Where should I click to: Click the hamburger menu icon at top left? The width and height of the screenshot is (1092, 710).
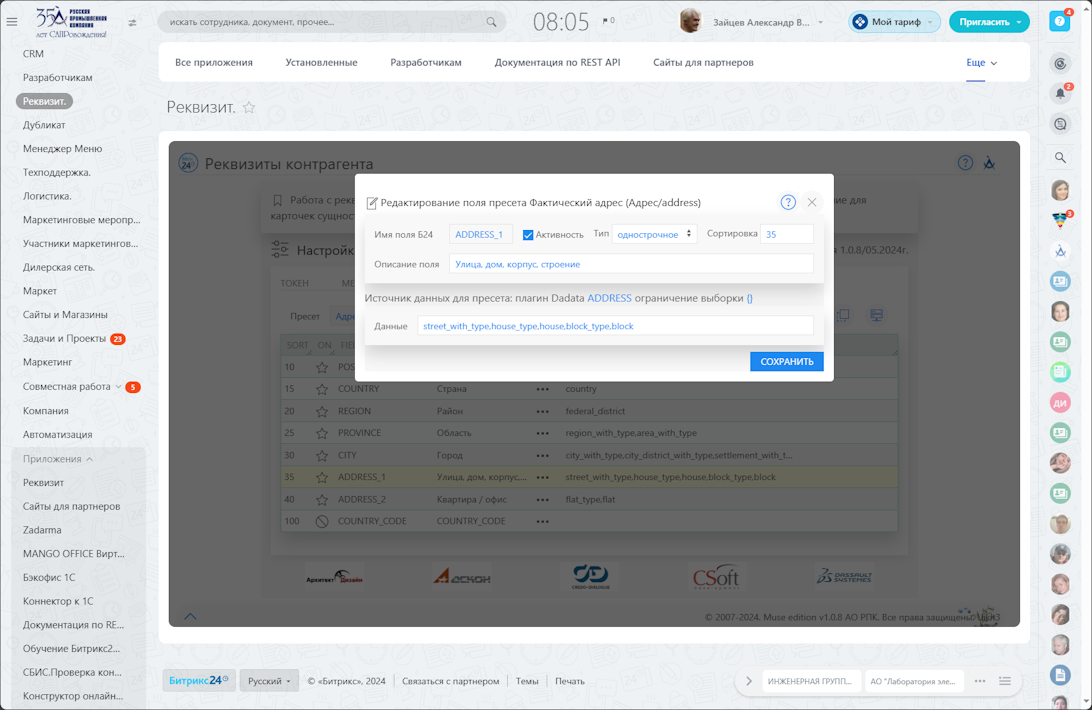click(12, 21)
